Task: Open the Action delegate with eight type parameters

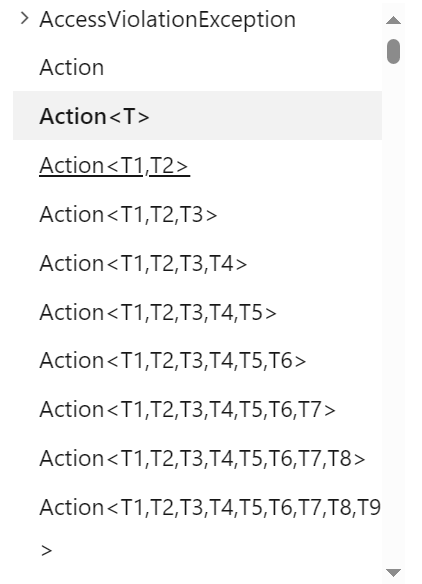Action: [202, 458]
